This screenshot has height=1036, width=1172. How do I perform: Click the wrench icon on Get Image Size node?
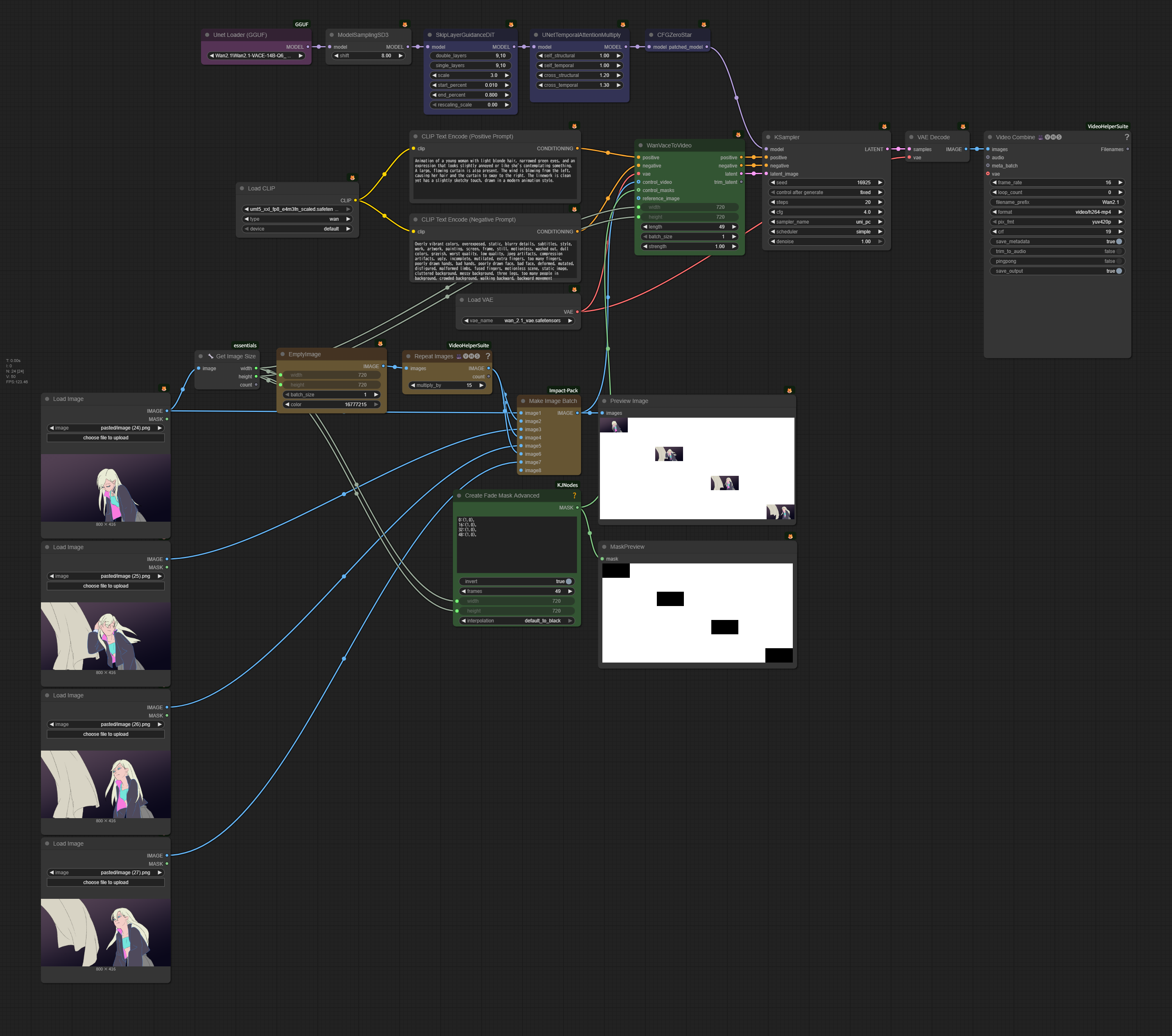[210, 356]
